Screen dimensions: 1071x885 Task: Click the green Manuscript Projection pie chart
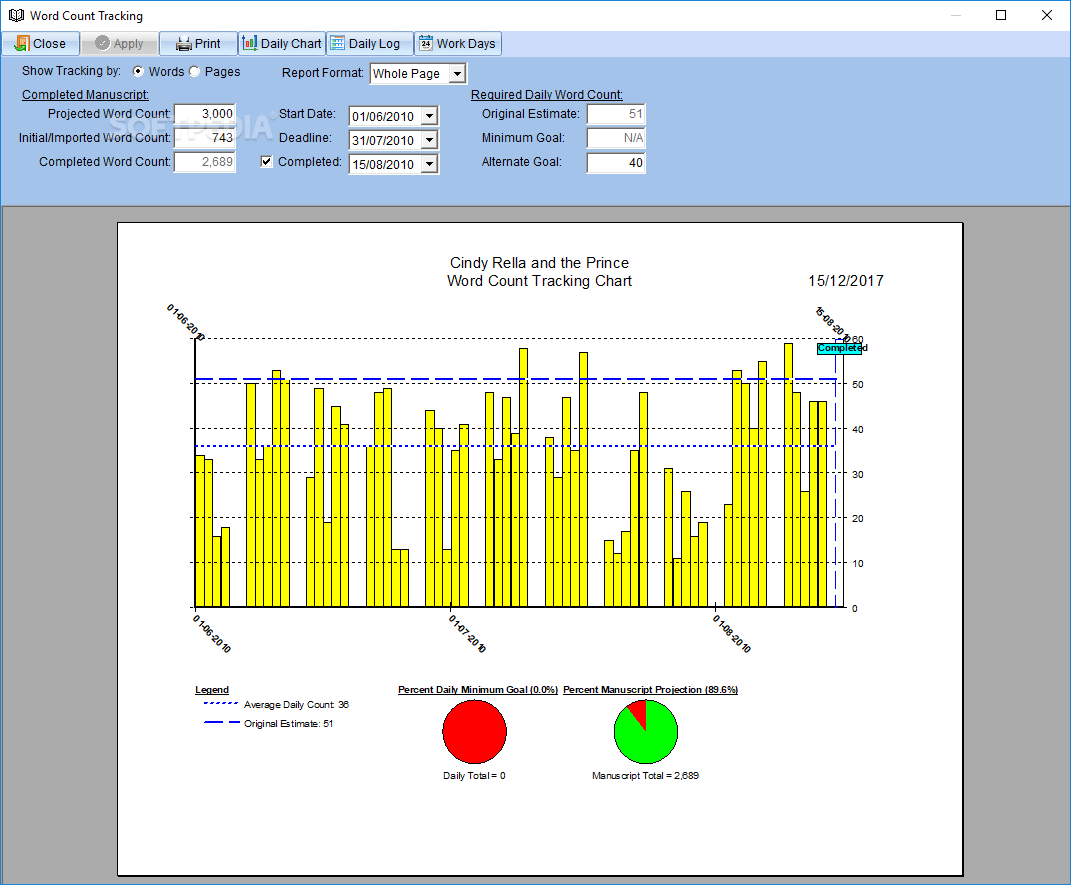point(646,731)
